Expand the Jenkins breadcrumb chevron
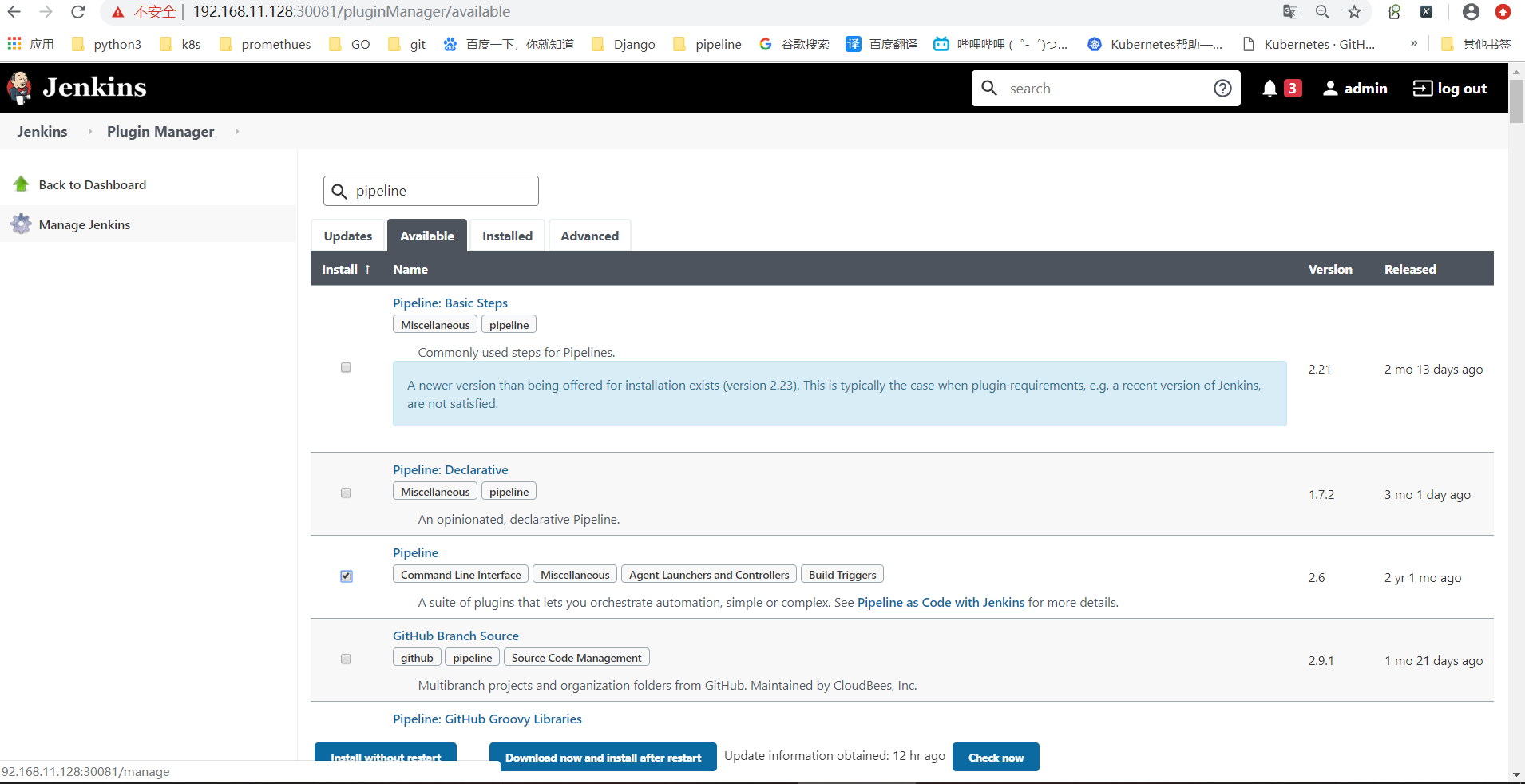1525x784 pixels. (90, 132)
